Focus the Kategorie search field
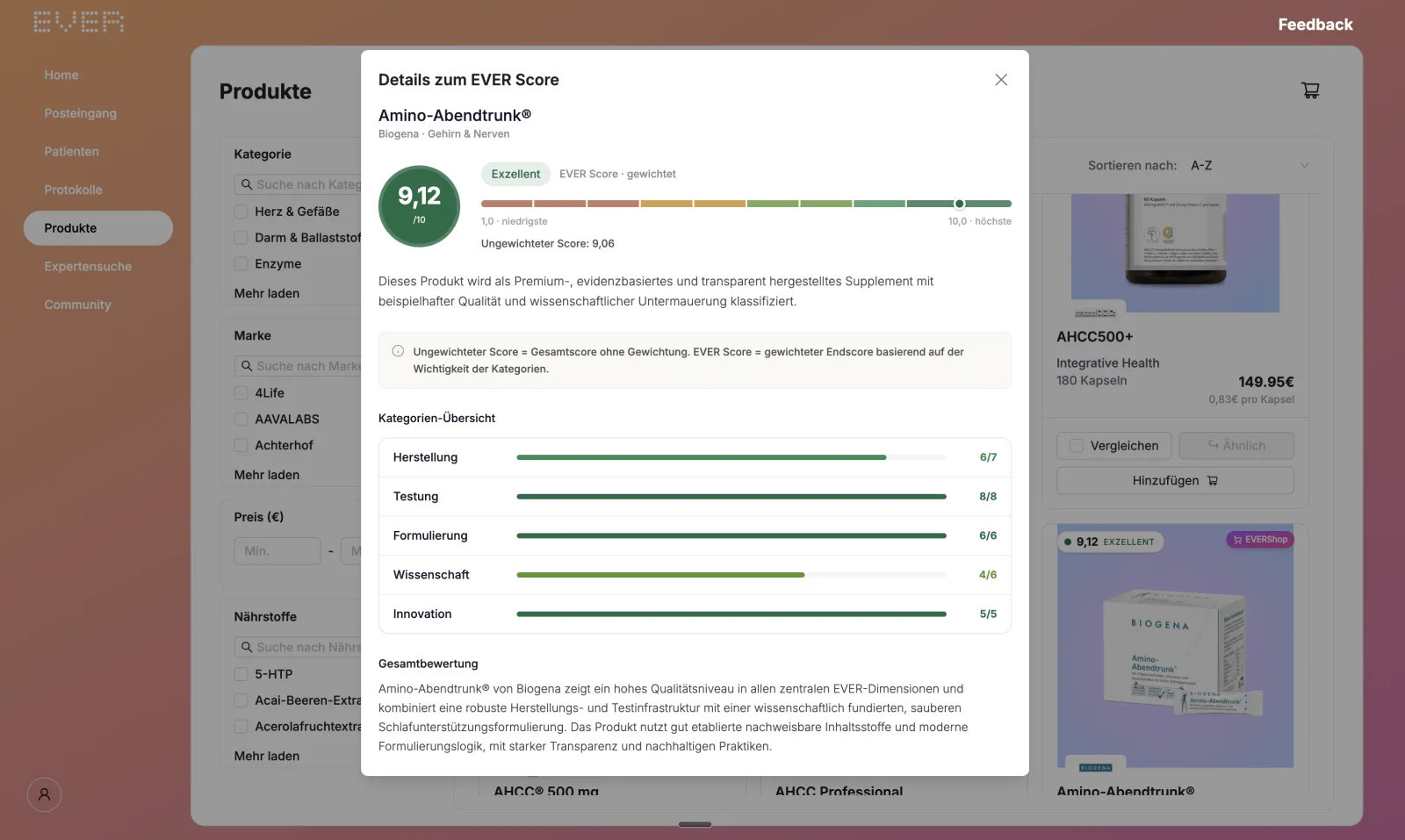The height and width of the screenshot is (840, 1405). point(299,184)
